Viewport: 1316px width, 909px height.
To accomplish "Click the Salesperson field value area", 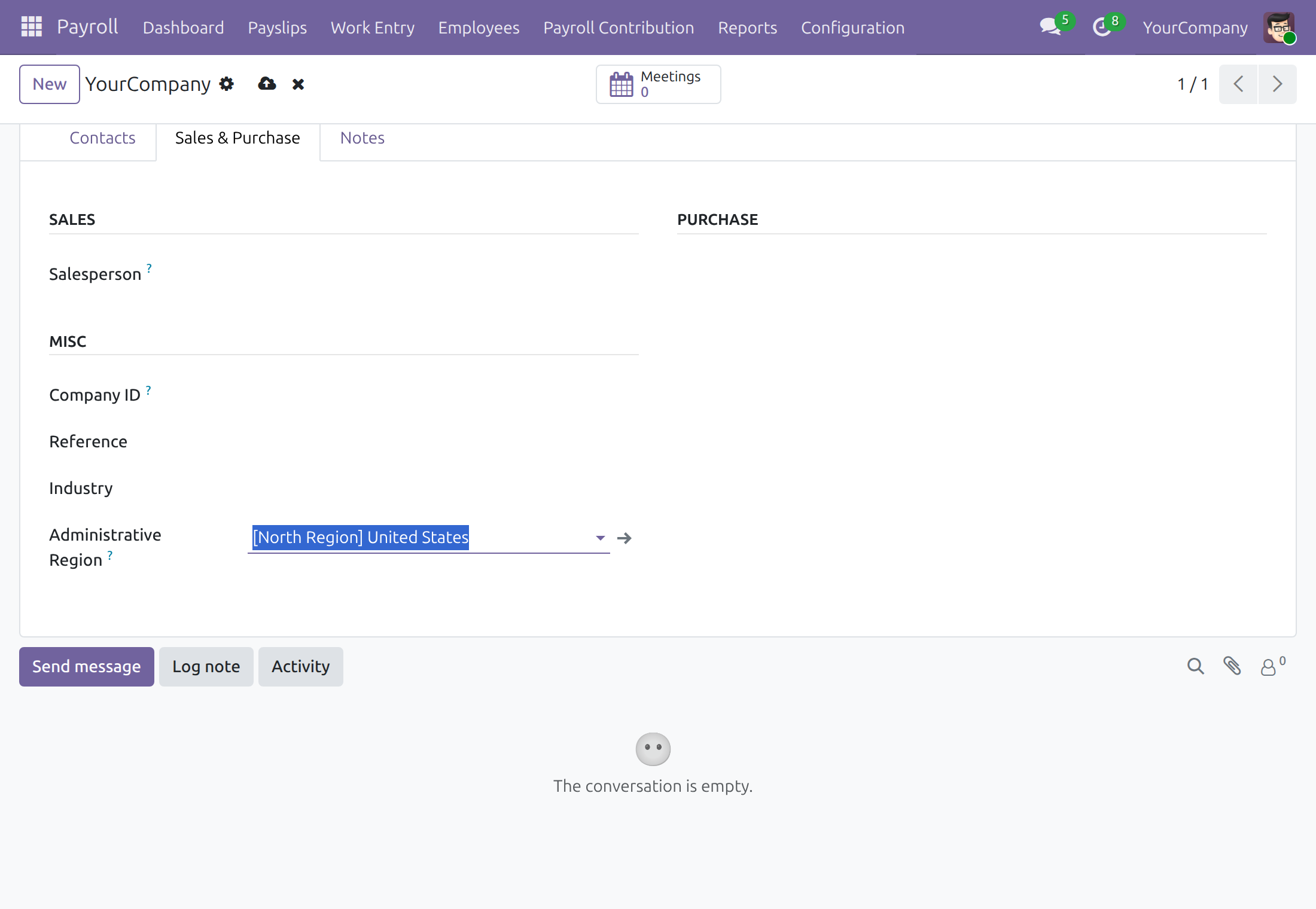I will [x=443, y=274].
